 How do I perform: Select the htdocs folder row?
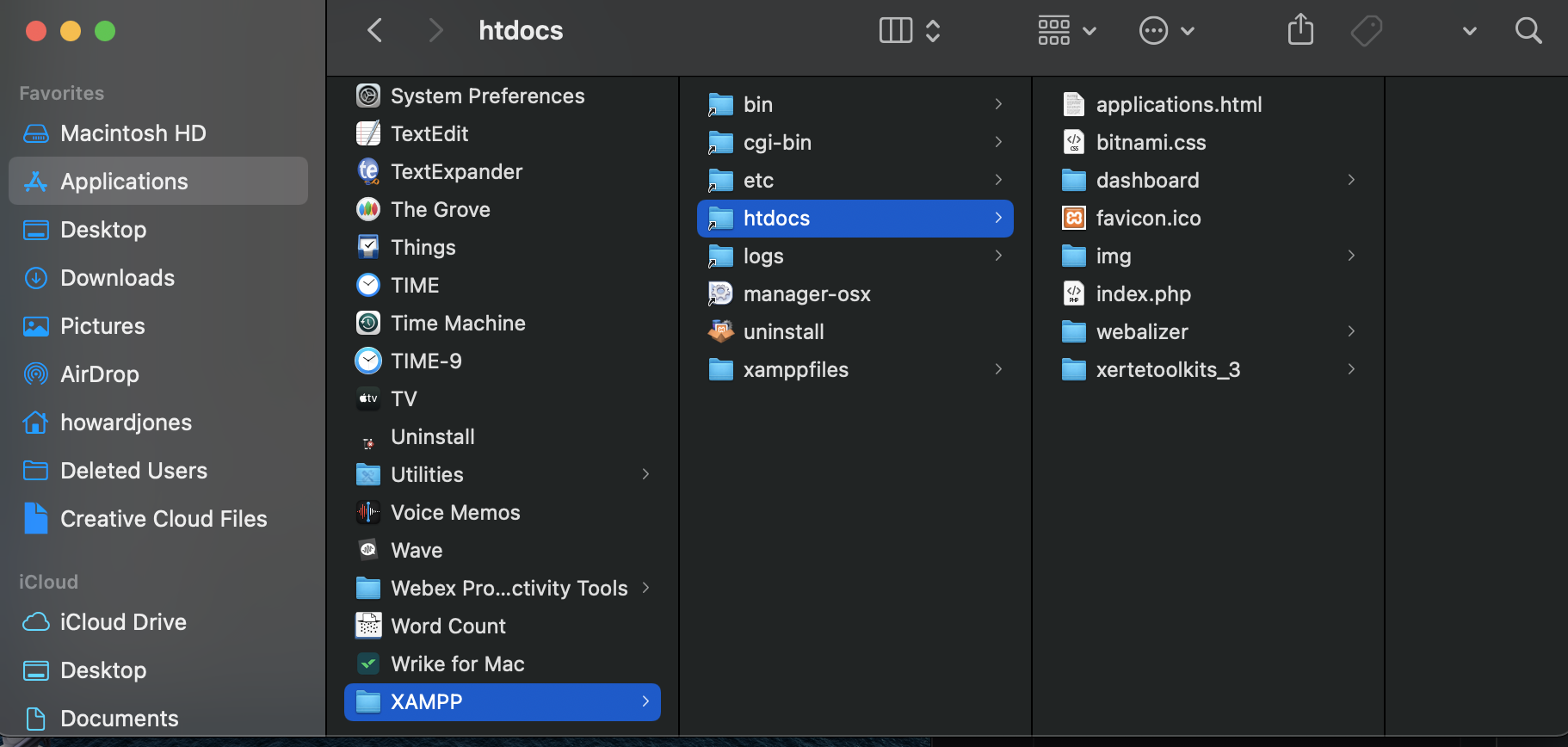coord(855,218)
